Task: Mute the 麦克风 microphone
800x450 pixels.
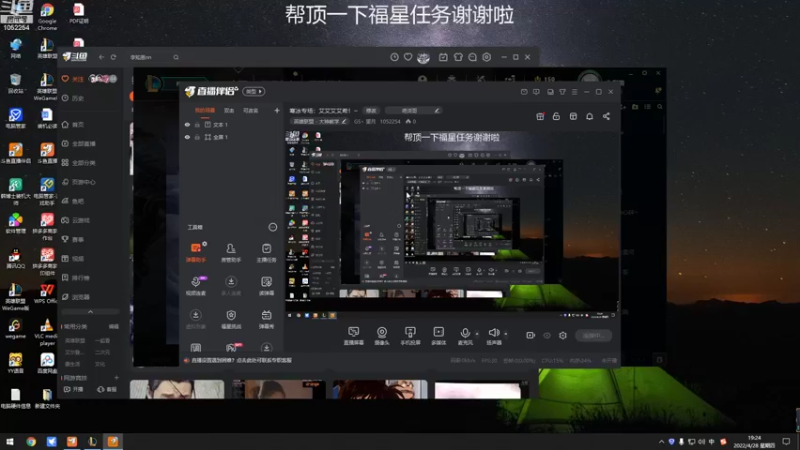Action: tap(465, 336)
